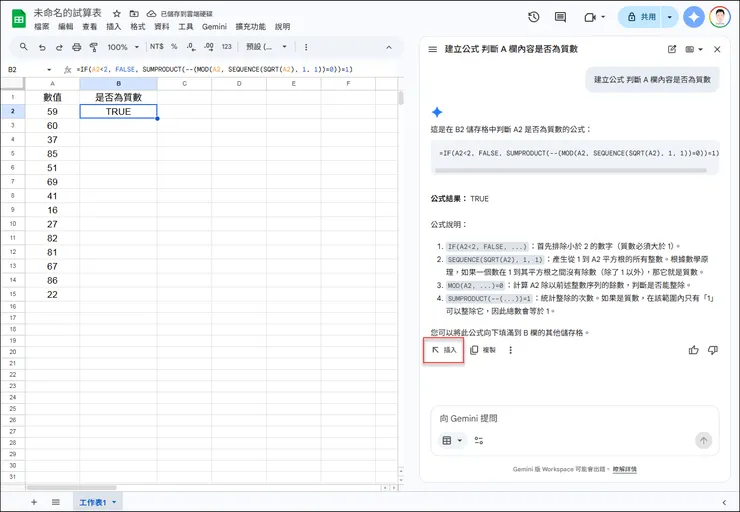This screenshot has width=740, height=512.
Task: Open the 瞭解詳情 learn more link
Action: click(x=624, y=469)
